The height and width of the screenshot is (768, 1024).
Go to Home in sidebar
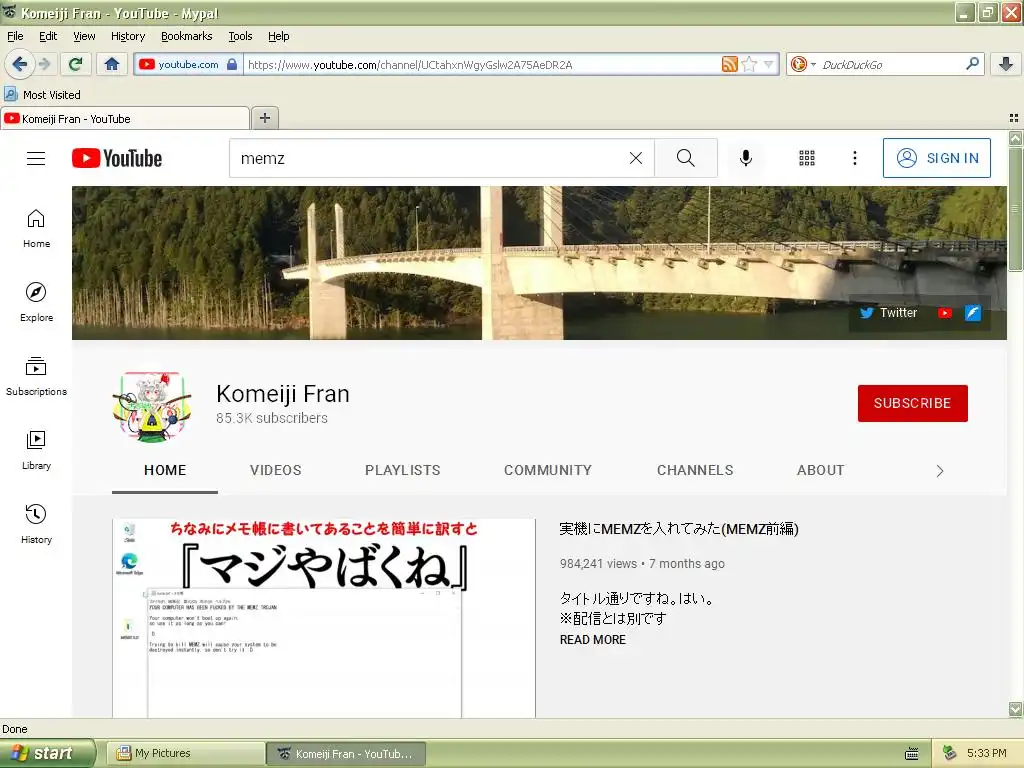pyautogui.click(x=37, y=229)
